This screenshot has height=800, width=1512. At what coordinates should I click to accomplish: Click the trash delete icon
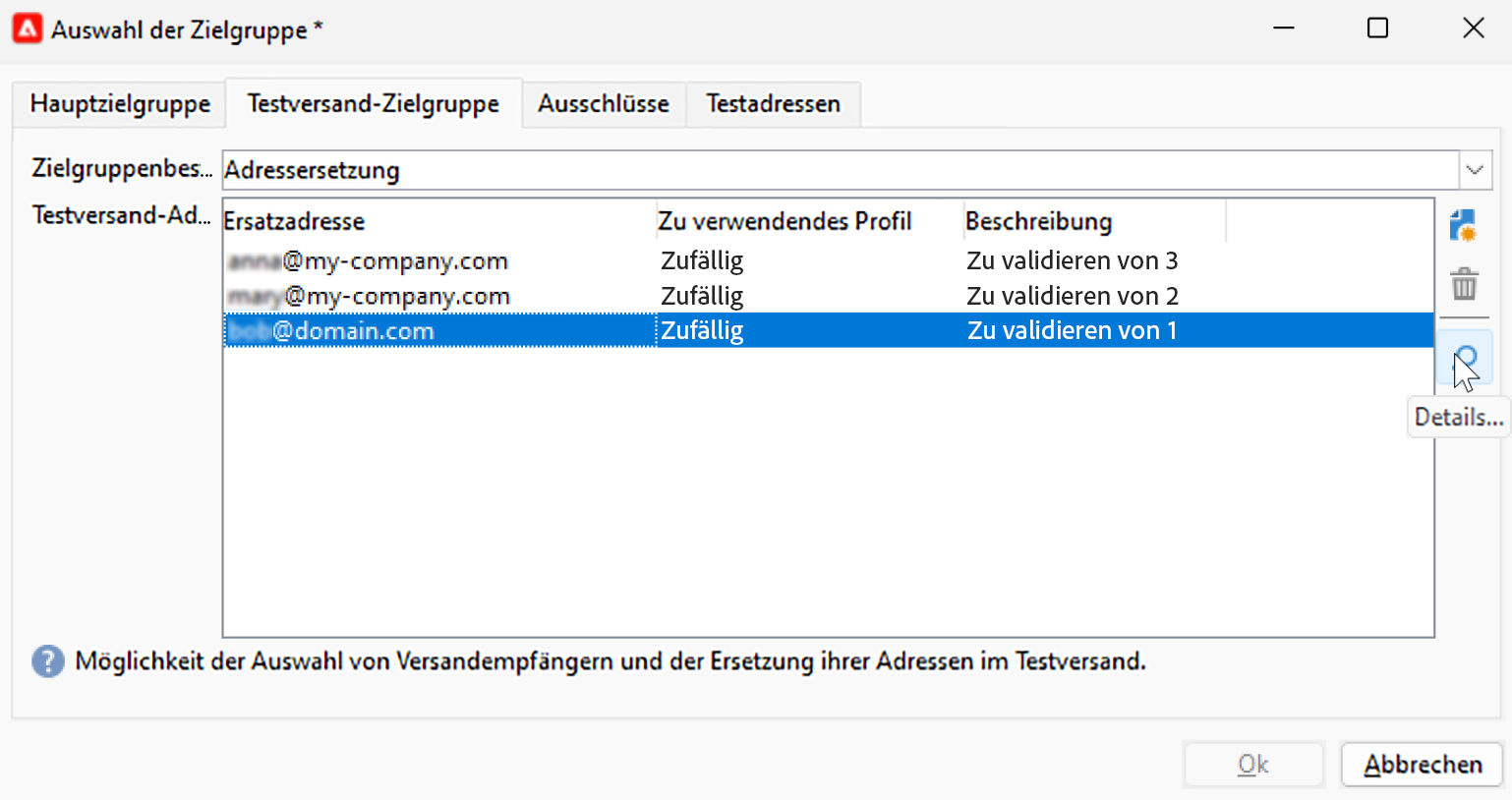(1464, 285)
